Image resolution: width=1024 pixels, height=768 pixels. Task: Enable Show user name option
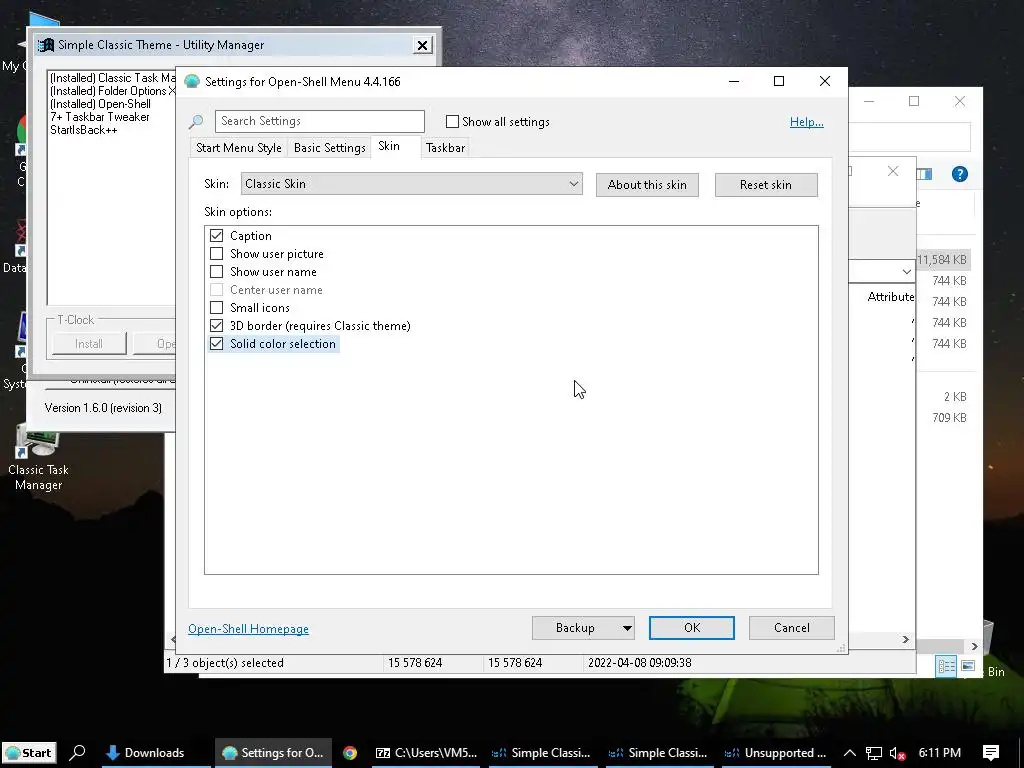216,272
